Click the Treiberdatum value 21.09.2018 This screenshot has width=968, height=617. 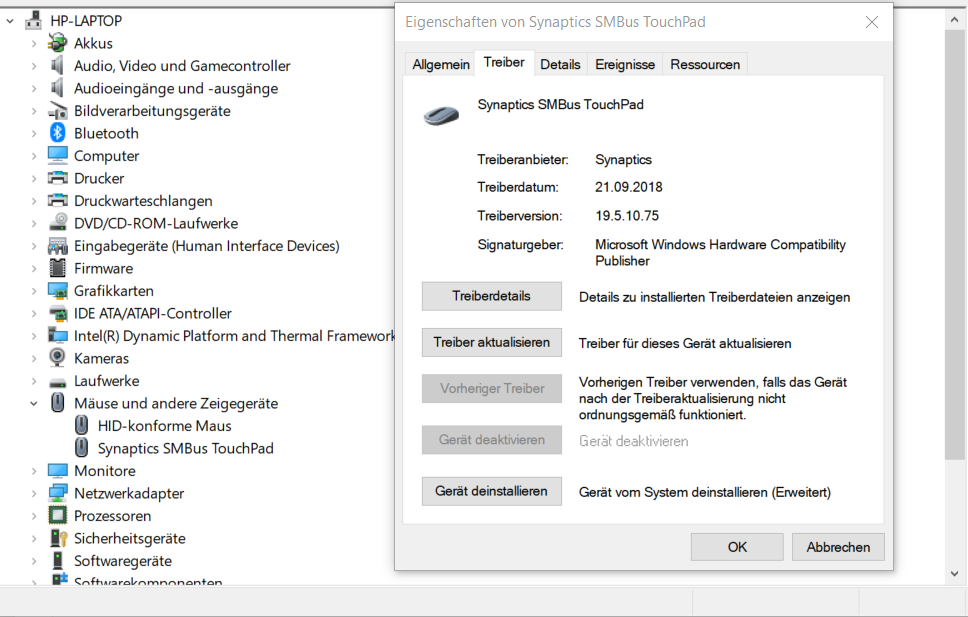[628, 187]
